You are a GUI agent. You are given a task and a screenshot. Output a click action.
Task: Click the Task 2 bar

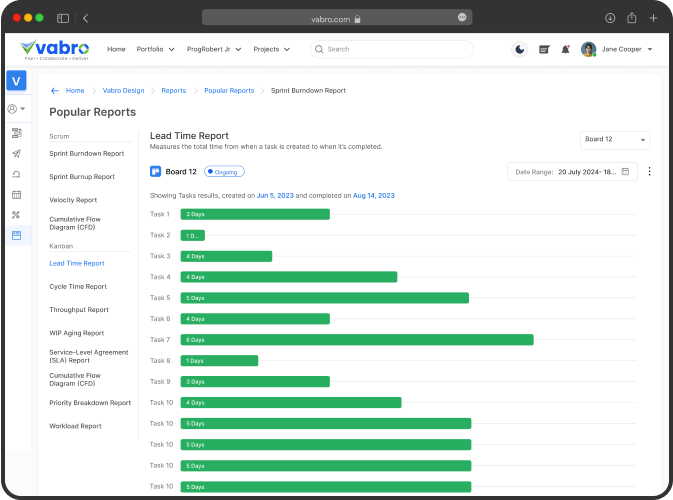193,235
